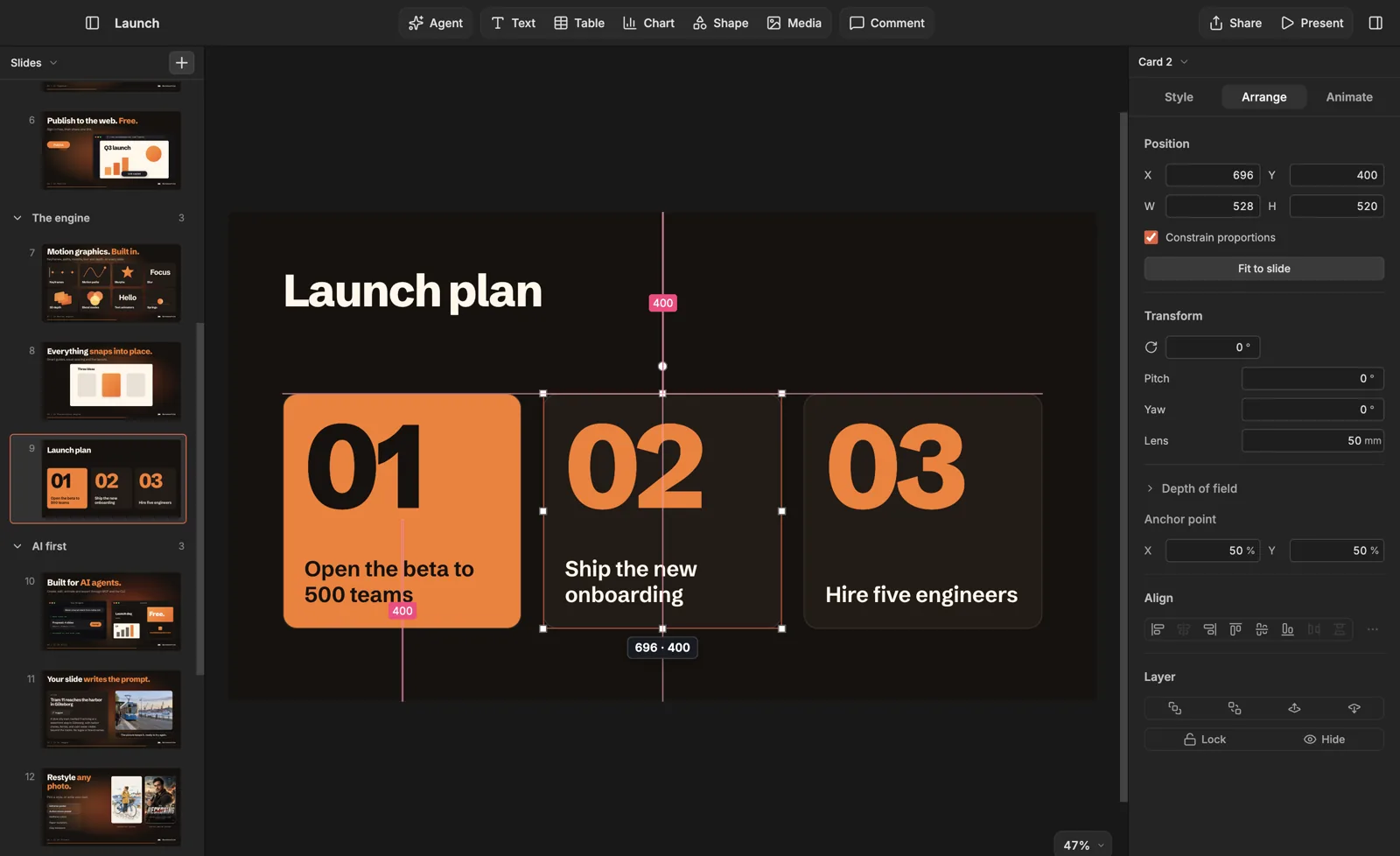Image resolution: width=1400 pixels, height=856 pixels.
Task: Align left edges icon
Action: [x=1158, y=629]
